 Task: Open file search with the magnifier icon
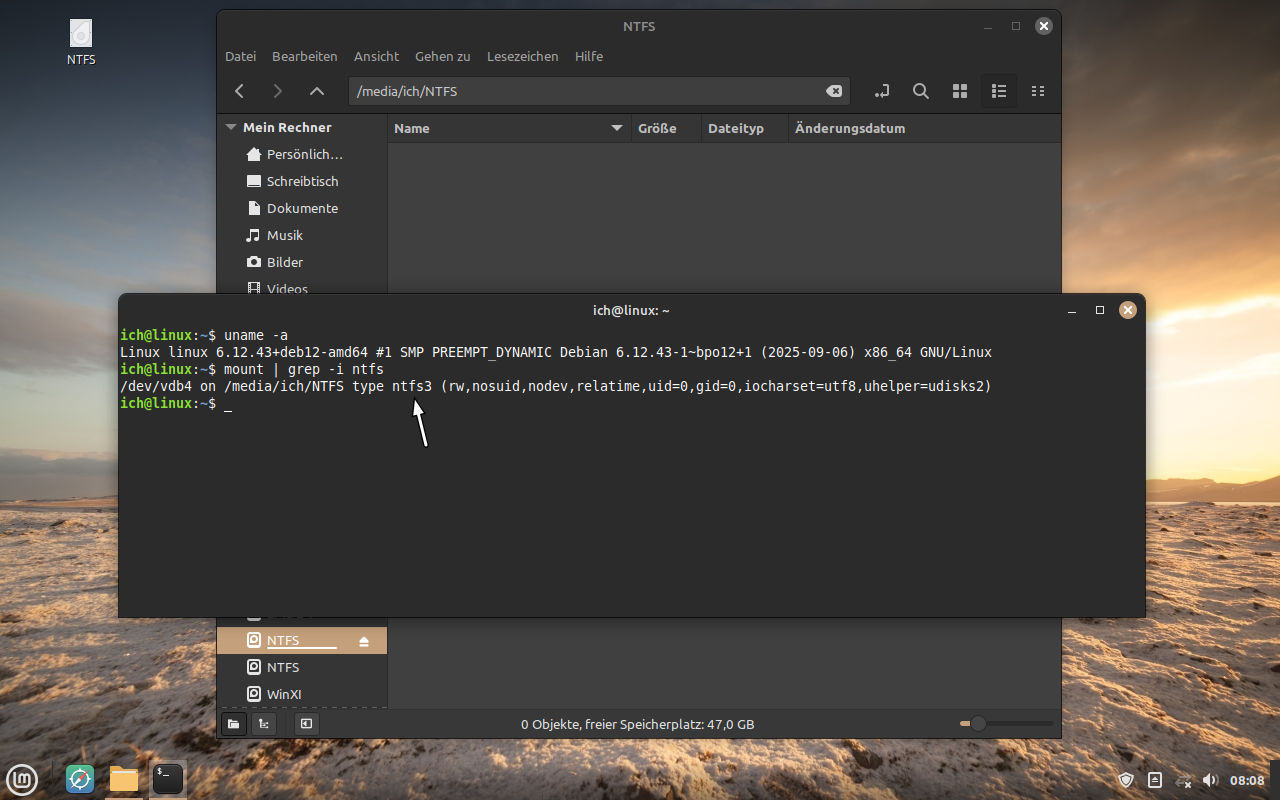(921, 91)
